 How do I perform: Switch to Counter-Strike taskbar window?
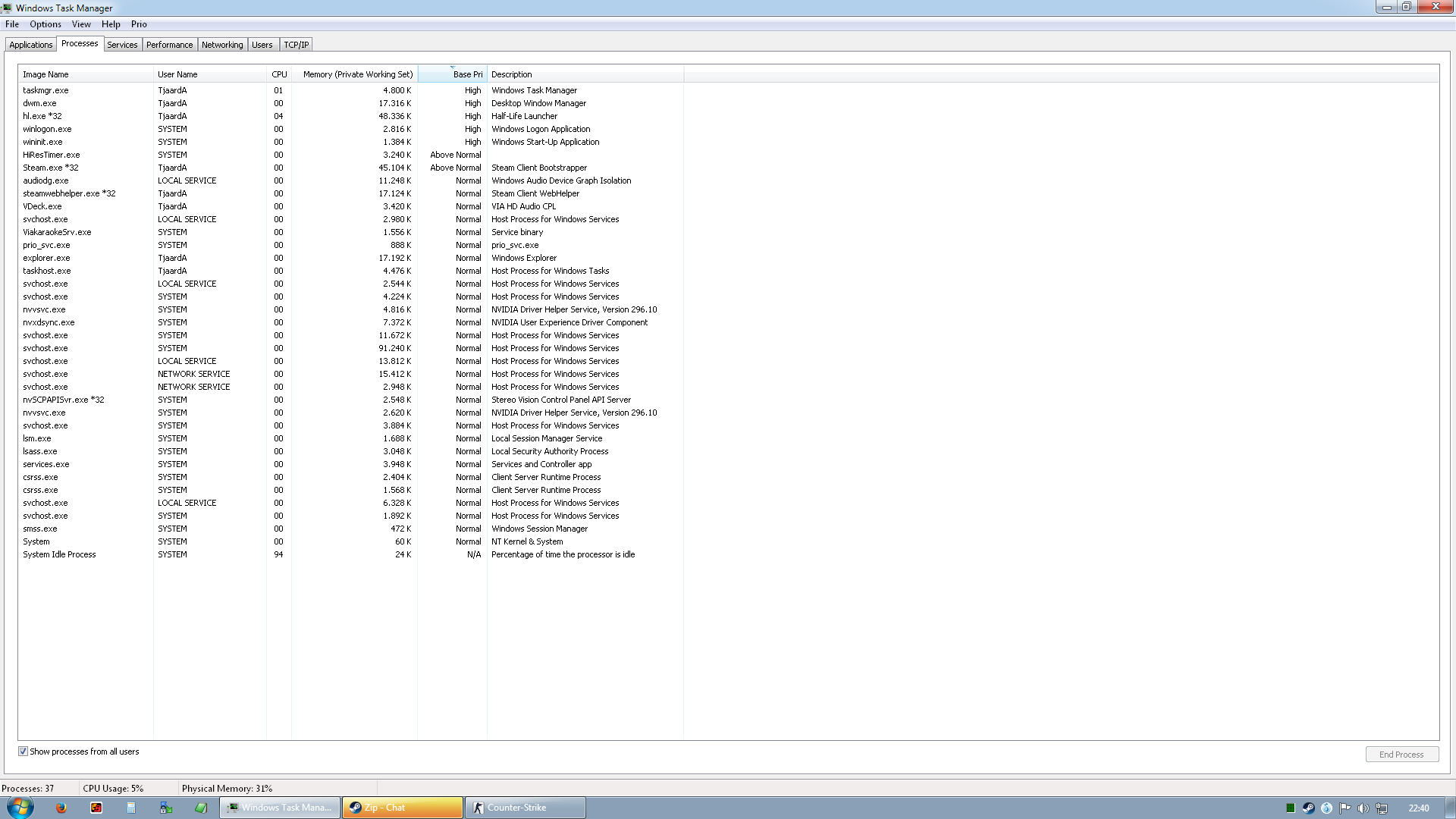coord(525,808)
